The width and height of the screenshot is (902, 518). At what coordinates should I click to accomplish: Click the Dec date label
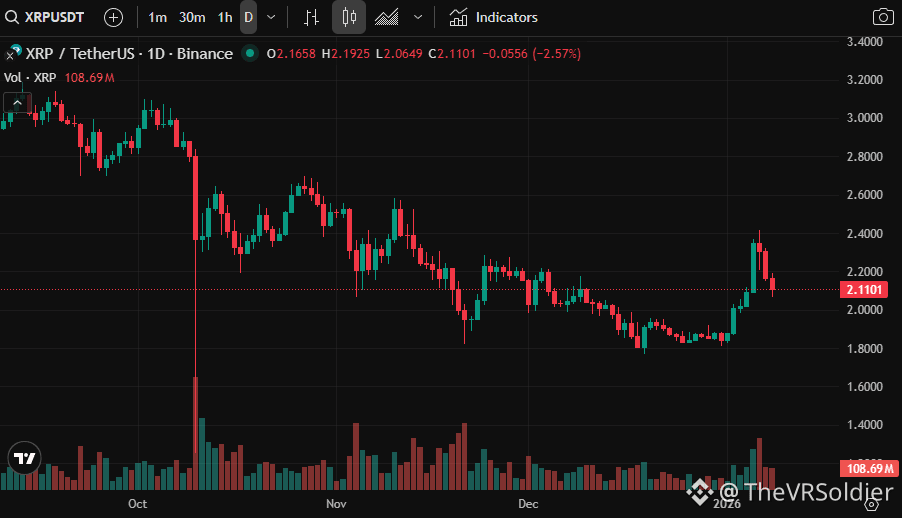tap(528, 504)
